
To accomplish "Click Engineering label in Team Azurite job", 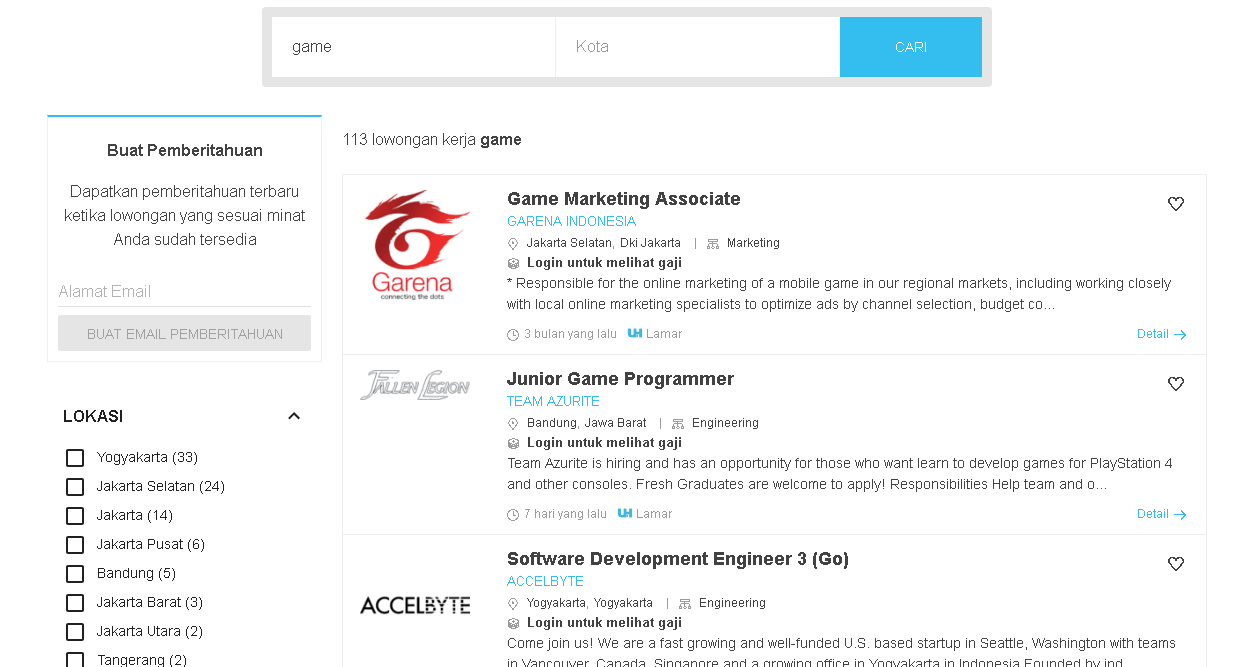I will [725, 423].
